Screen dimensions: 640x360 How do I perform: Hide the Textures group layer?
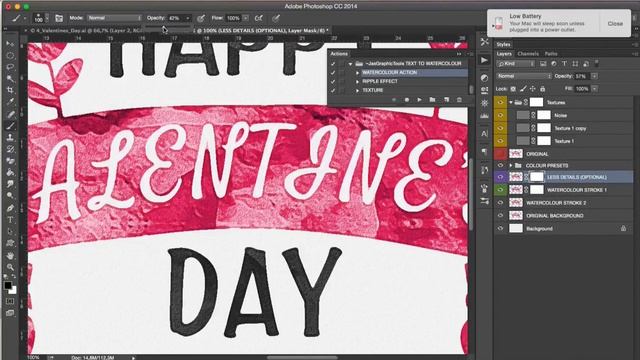pos(500,102)
